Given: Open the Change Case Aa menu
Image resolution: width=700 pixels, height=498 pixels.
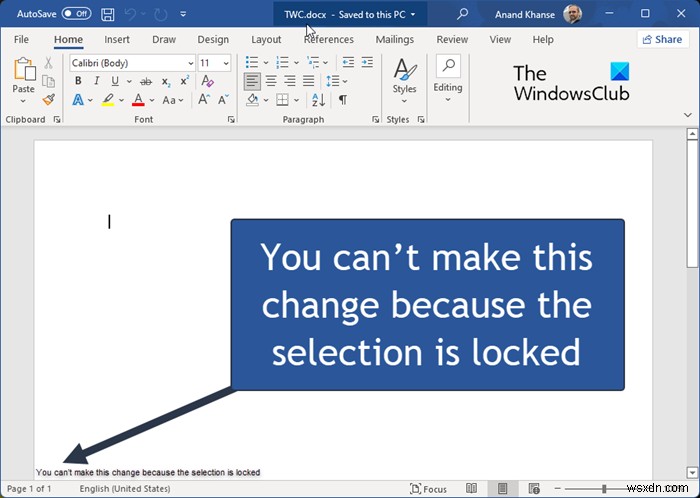Looking at the screenshot, I should click(x=172, y=100).
